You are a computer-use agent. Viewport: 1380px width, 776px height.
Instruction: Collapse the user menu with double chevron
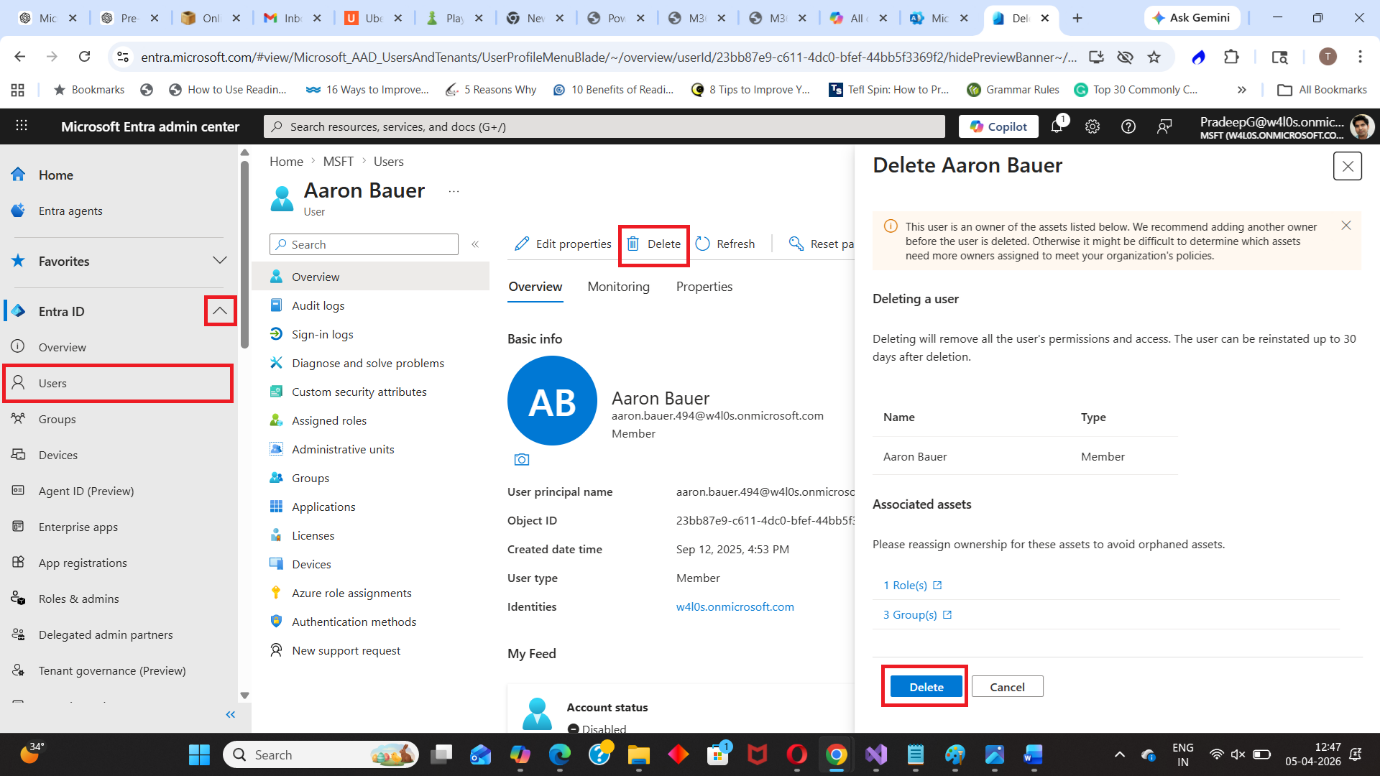[475, 244]
